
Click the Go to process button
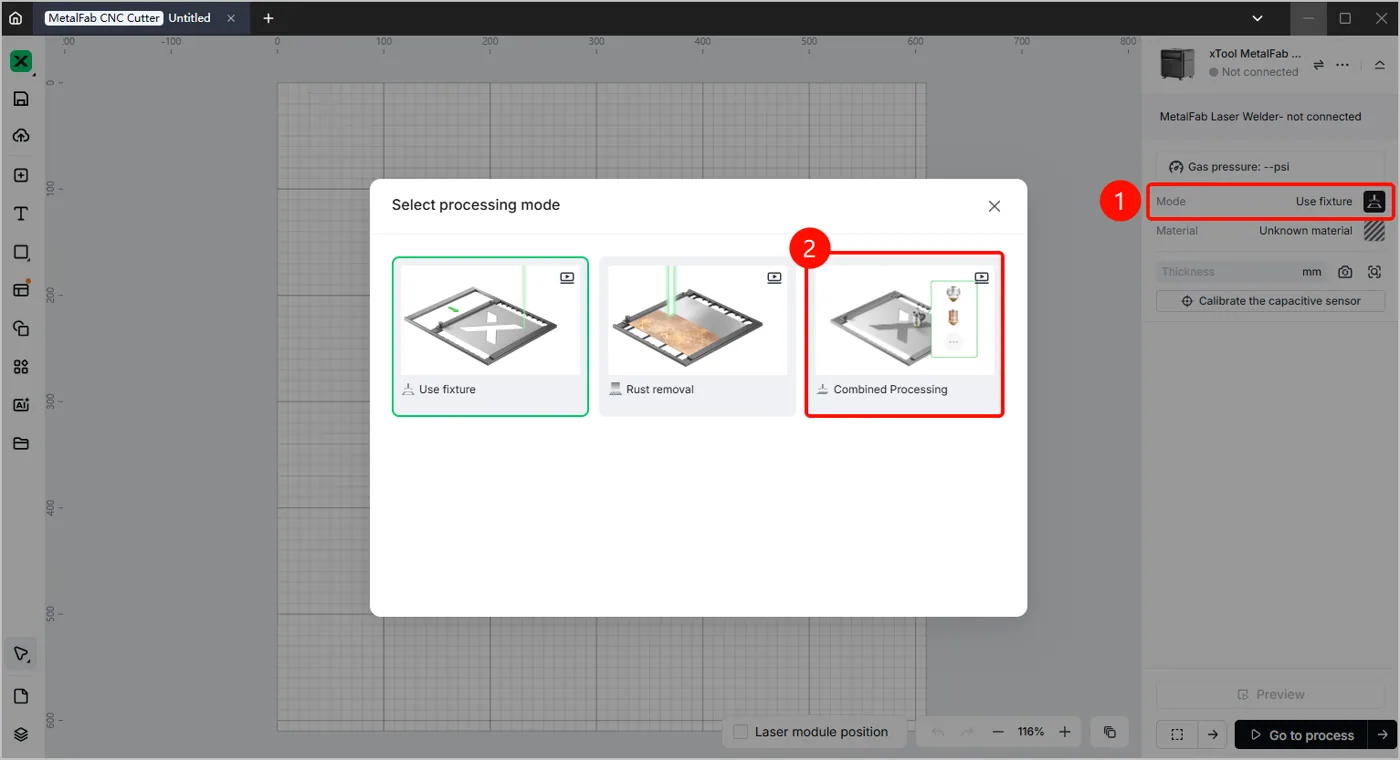click(1301, 735)
